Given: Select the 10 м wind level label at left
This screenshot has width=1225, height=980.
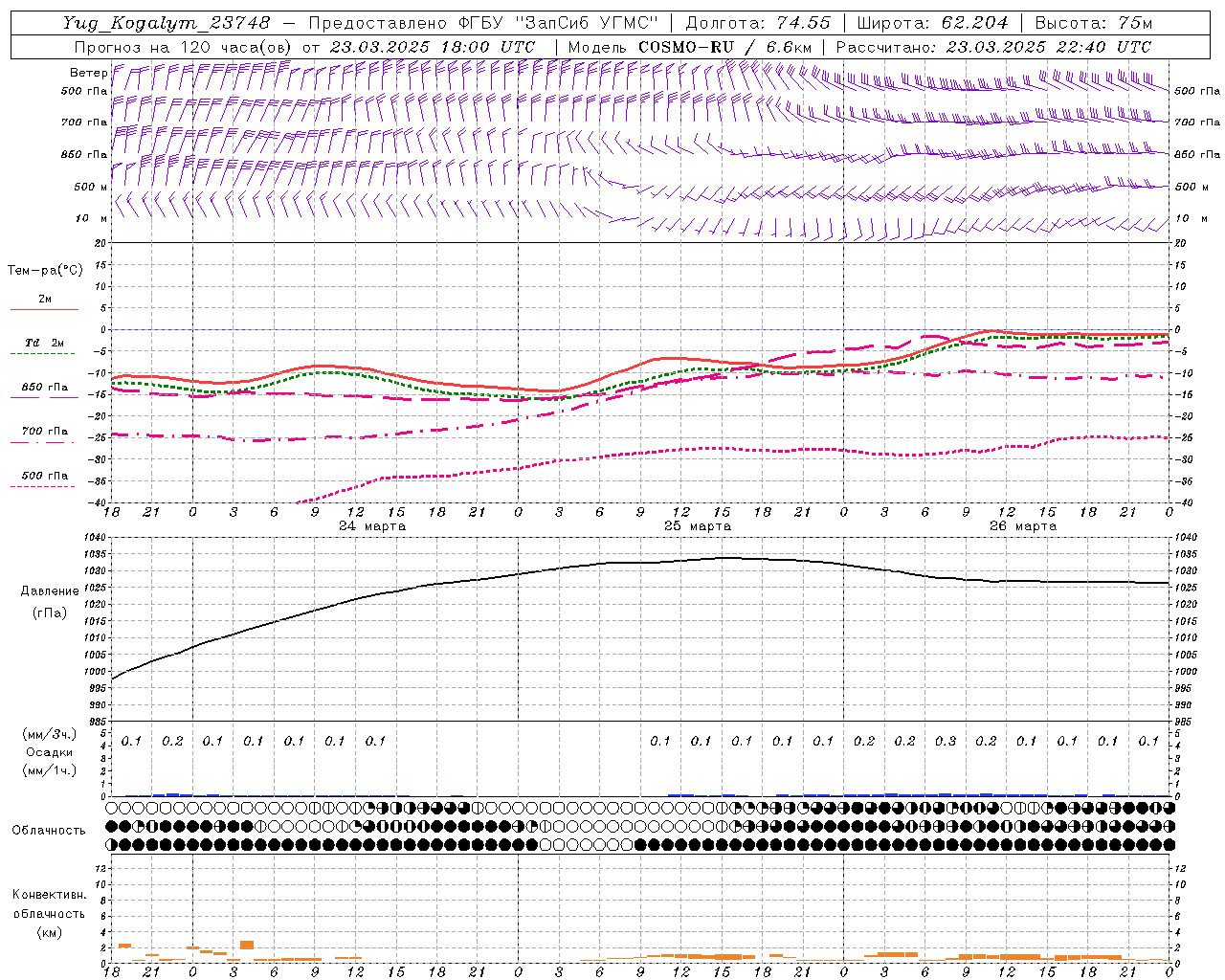Looking at the screenshot, I should pyautogui.click(x=91, y=218).
